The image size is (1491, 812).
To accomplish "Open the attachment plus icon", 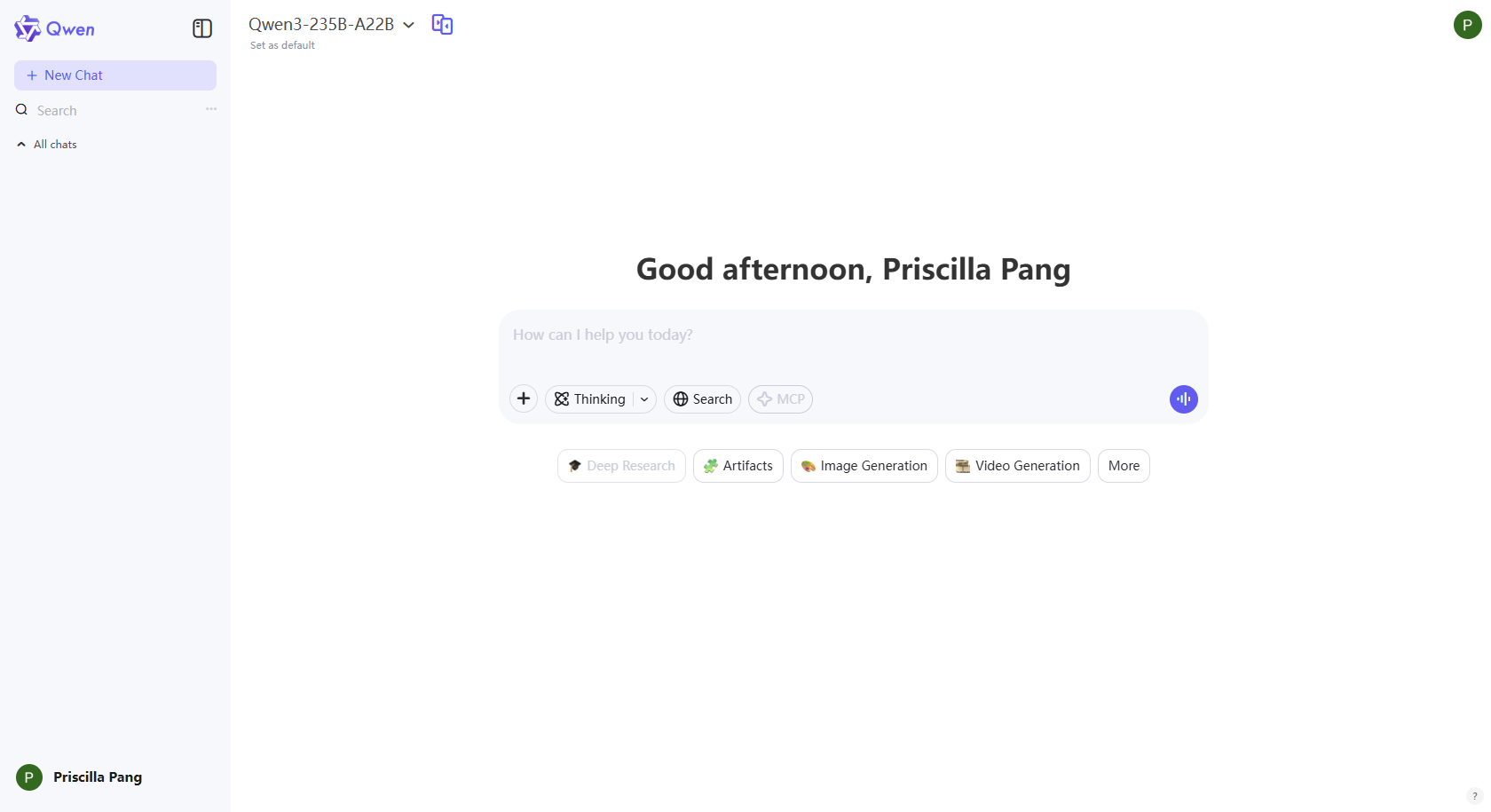I will tap(524, 399).
